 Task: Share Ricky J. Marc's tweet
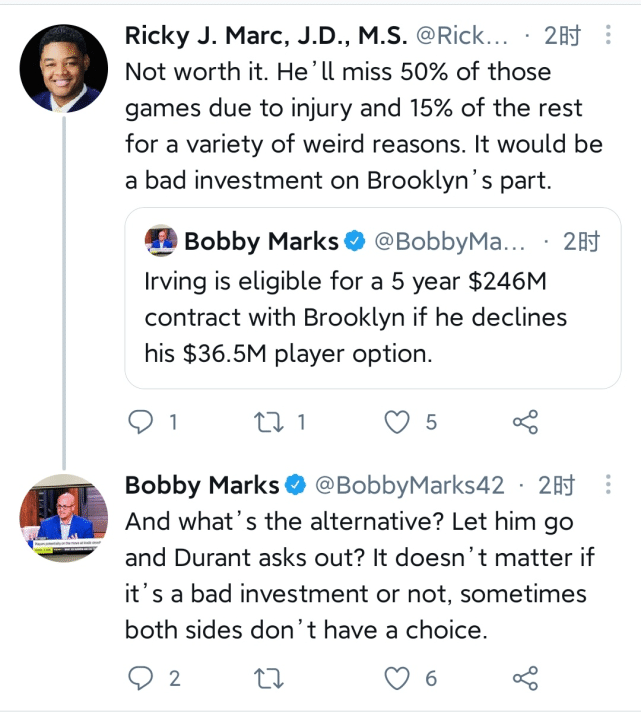(525, 422)
